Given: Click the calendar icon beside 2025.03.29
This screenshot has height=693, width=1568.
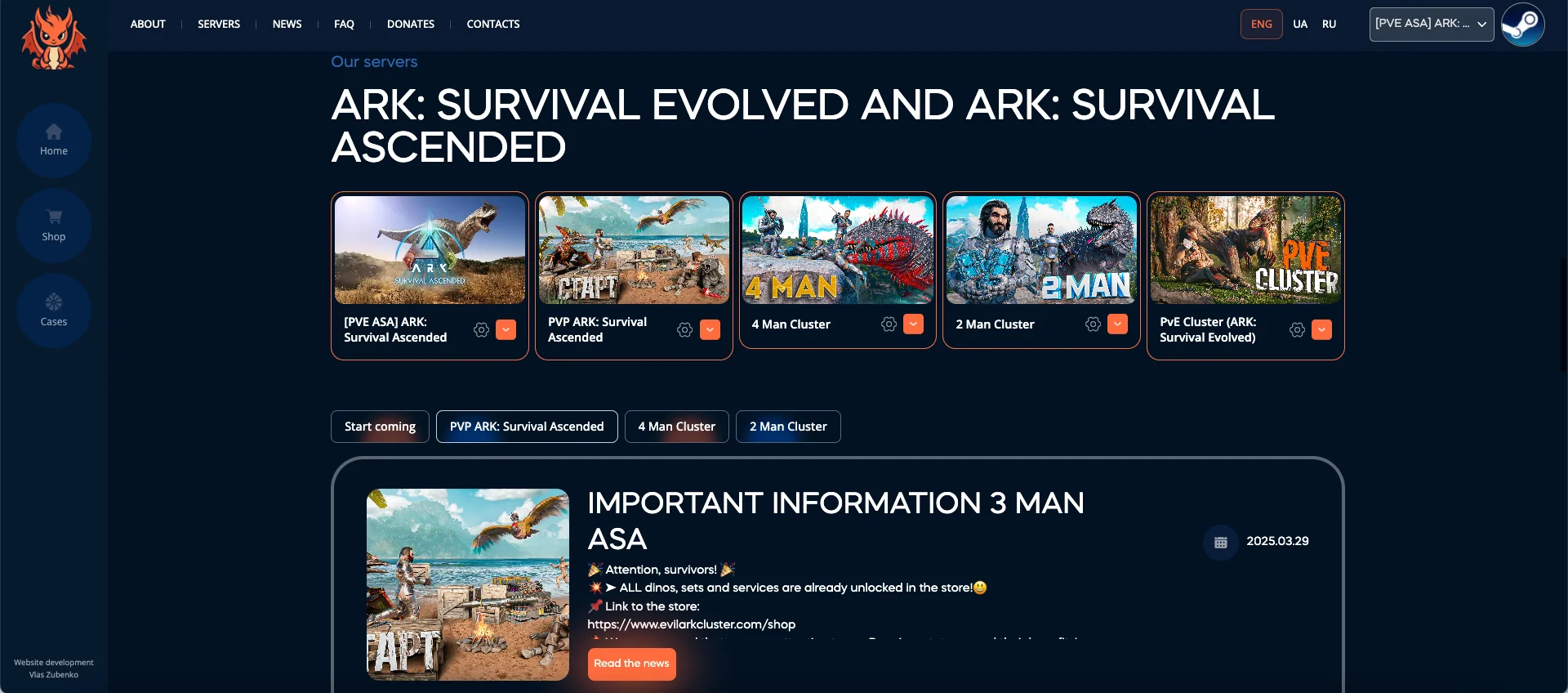Looking at the screenshot, I should point(1221,542).
